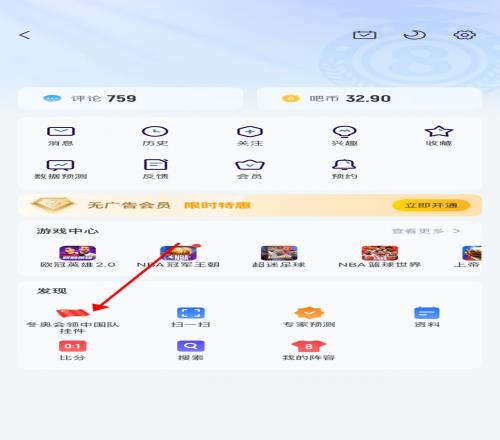The image size is (500, 440).
Task: Launch the NBA冠军王朝 game thumbnail
Action: pyautogui.click(x=178, y=253)
